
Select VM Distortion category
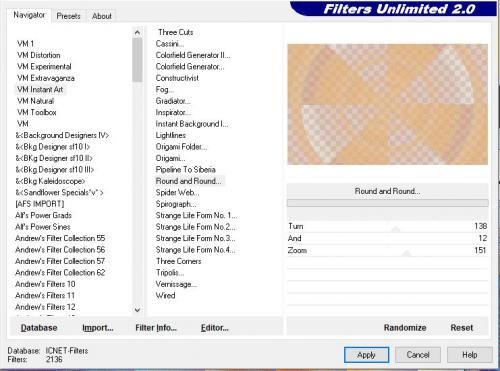pyautogui.click(x=39, y=55)
